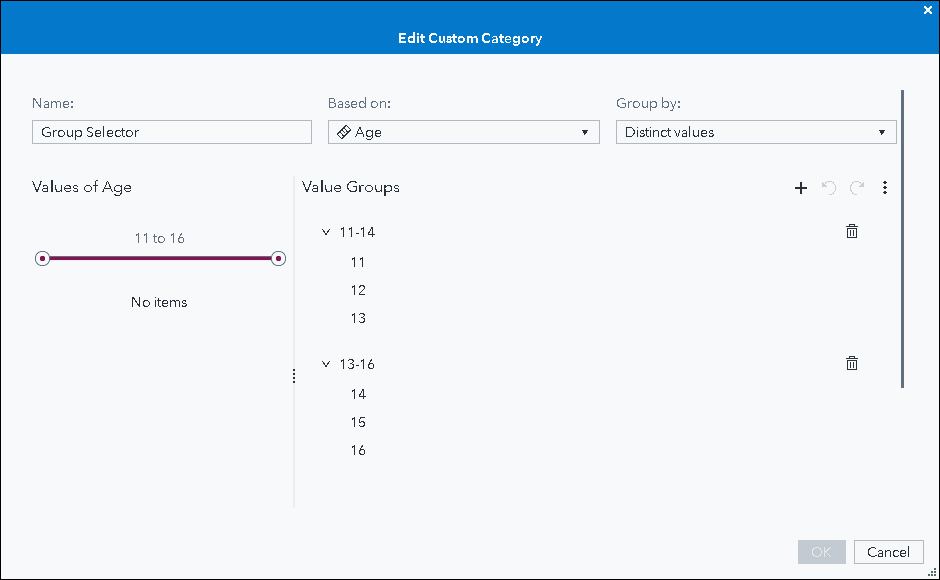Open the Based on Age dropdown
The width and height of the screenshot is (940, 580).
(x=464, y=132)
